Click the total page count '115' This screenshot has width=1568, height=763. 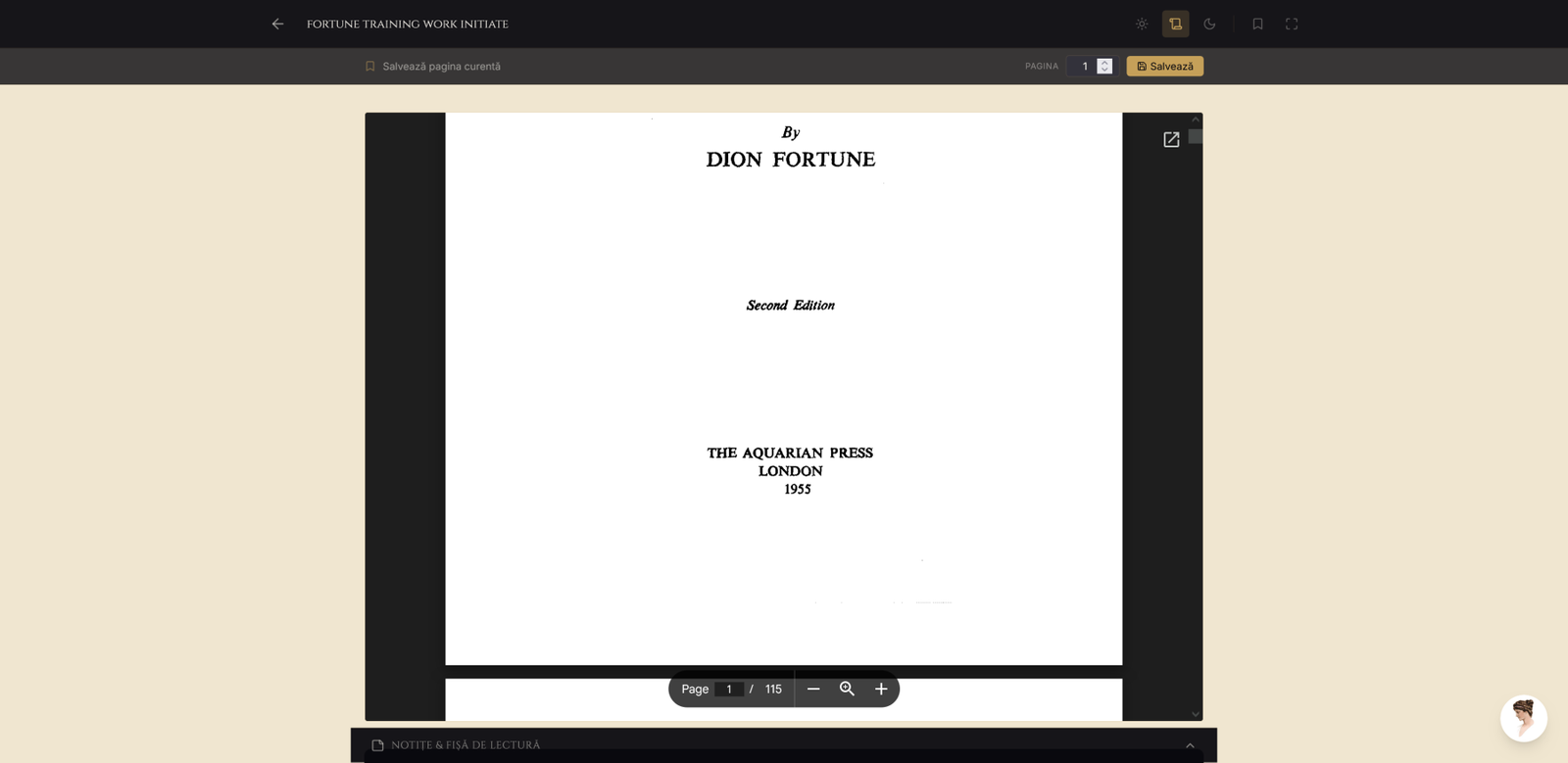[773, 690]
